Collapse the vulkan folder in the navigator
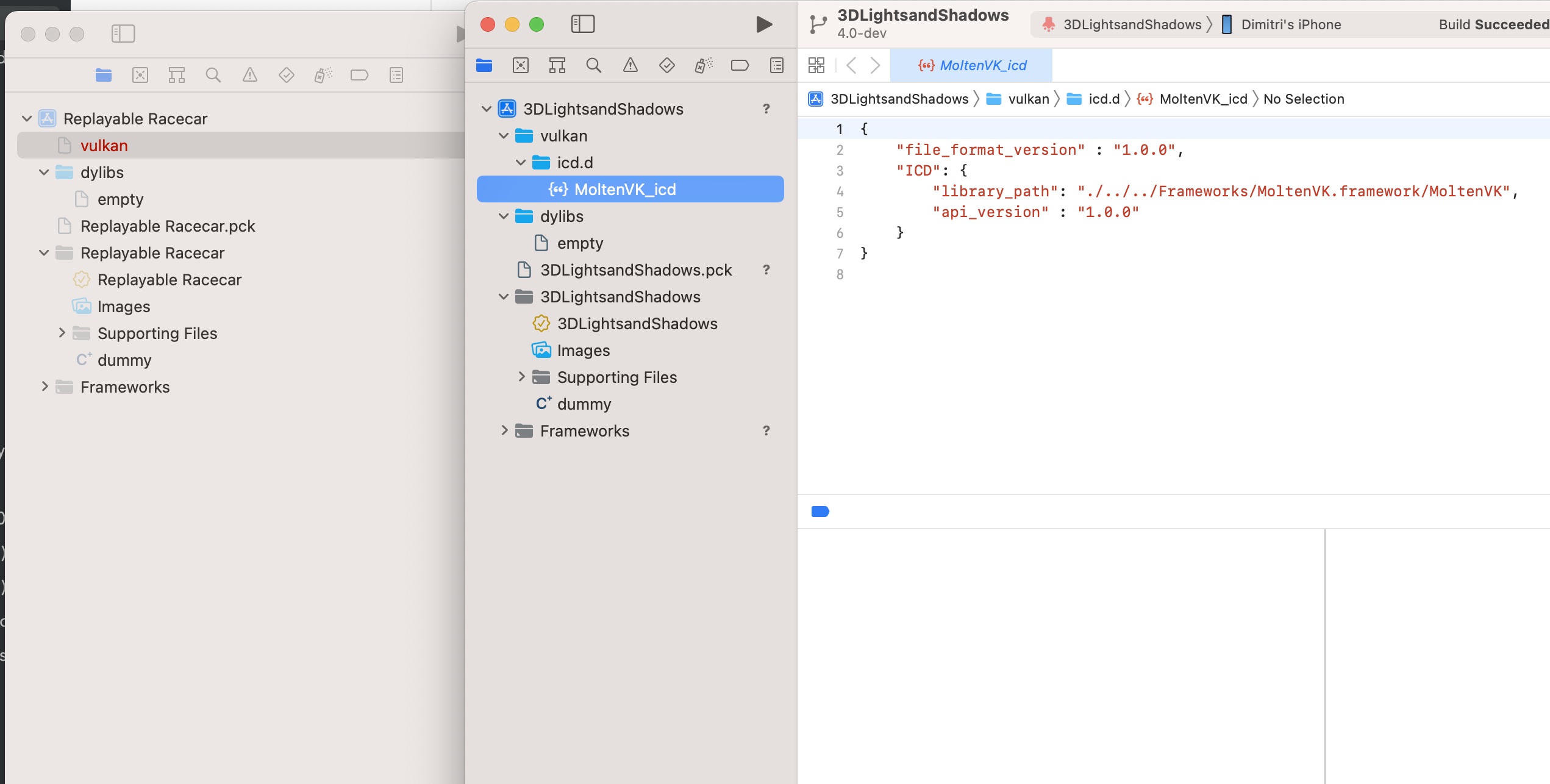This screenshot has width=1550, height=784. 504,135
